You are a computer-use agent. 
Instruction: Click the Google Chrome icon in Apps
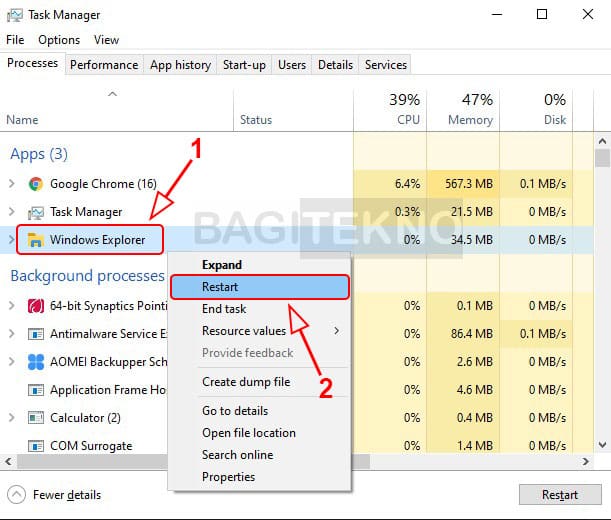point(36,184)
